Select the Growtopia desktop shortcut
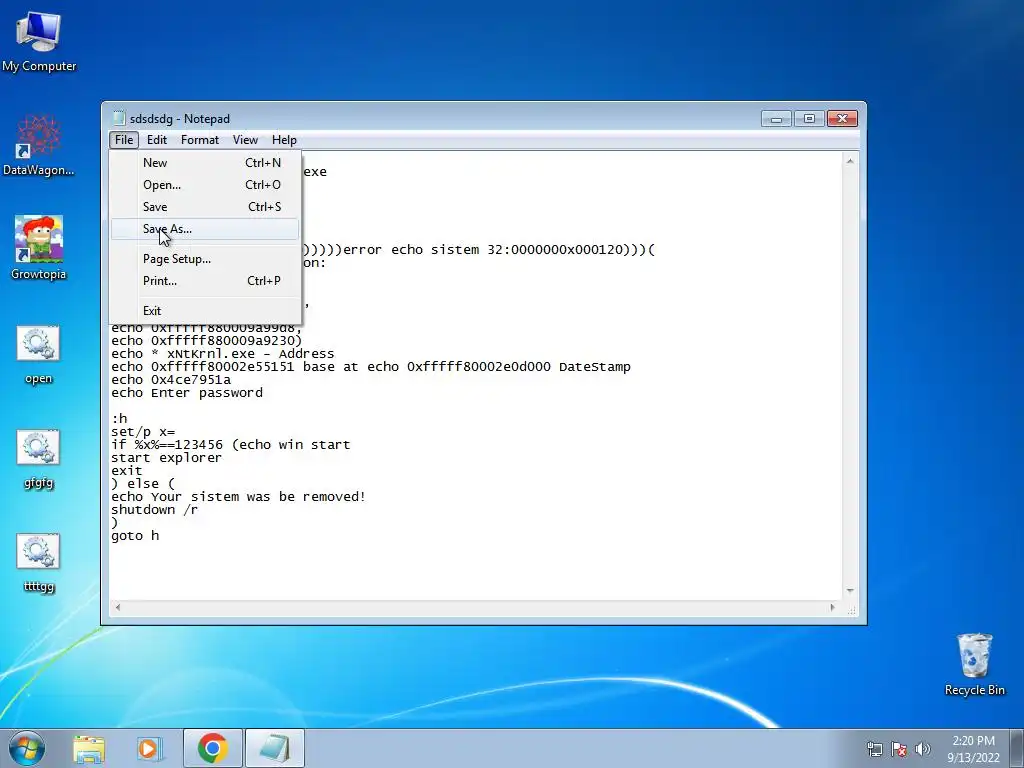This screenshot has width=1024, height=768. [39, 248]
